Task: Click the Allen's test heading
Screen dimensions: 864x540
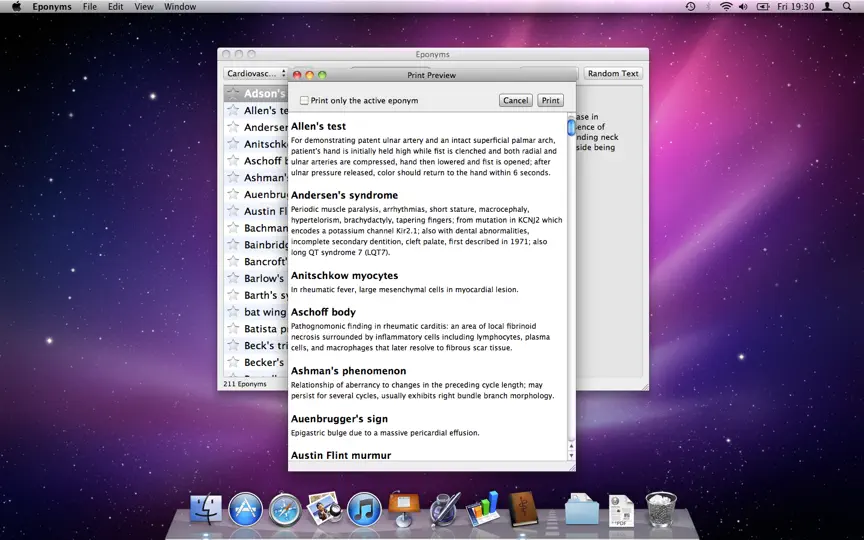Action: [x=318, y=126]
